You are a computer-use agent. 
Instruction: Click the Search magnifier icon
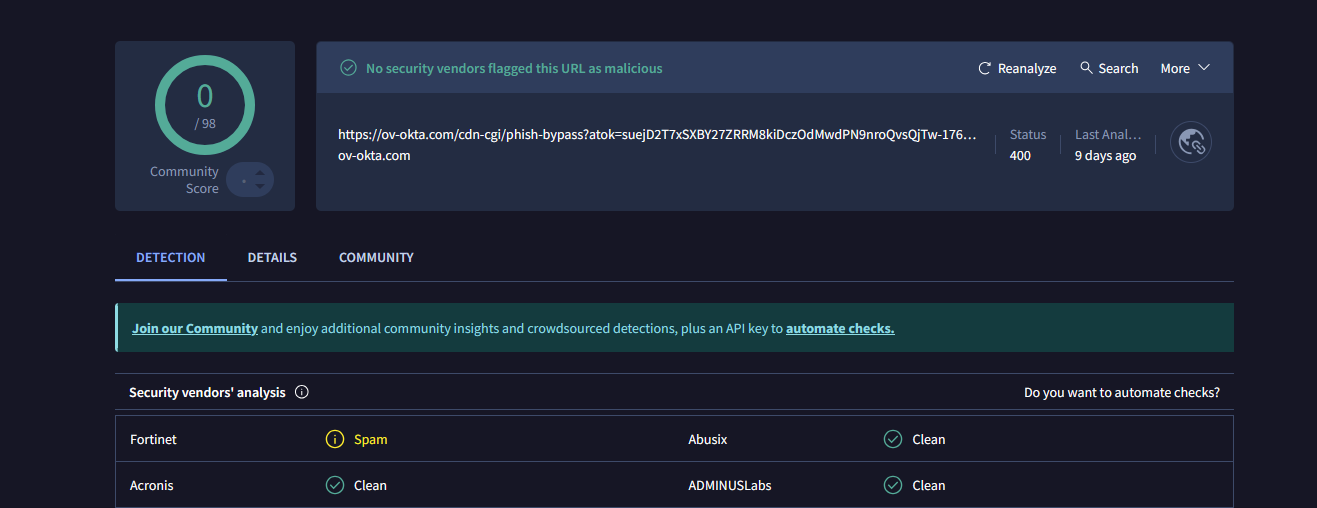(1086, 68)
